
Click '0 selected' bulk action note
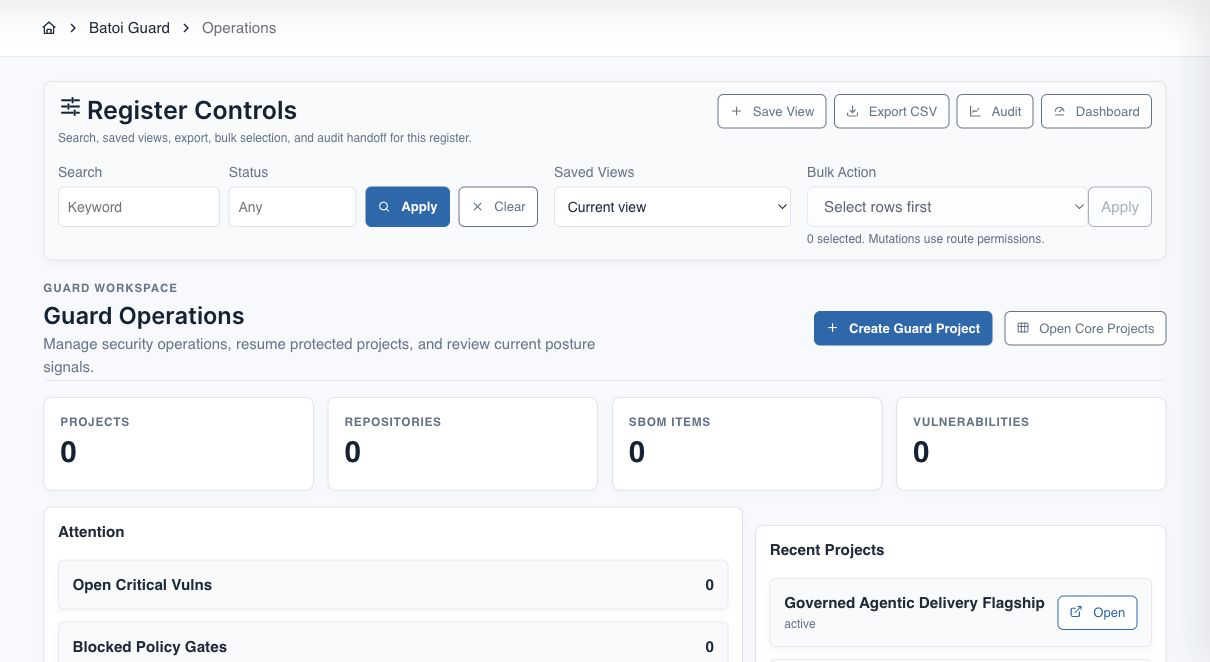[925, 239]
